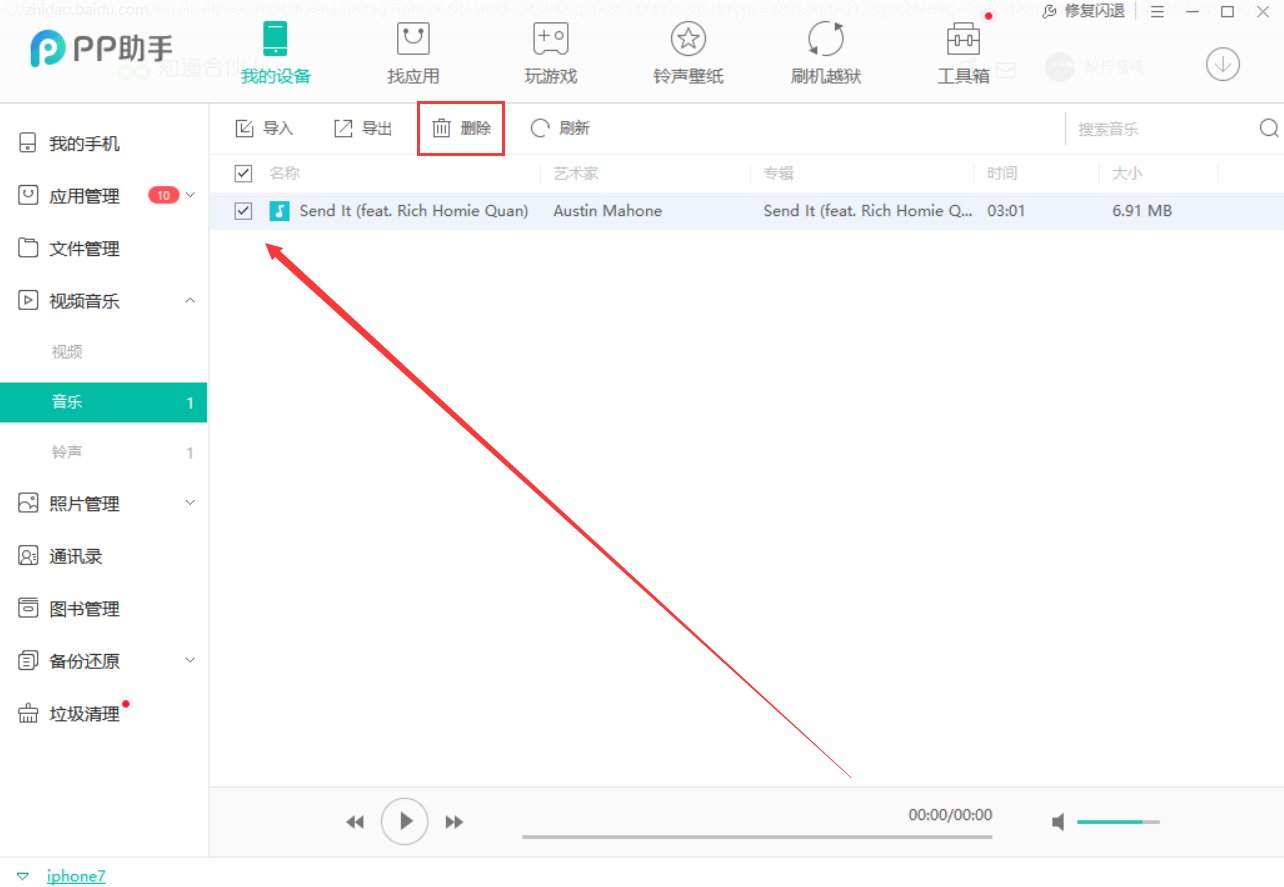Click the Delete (删除) trash icon
The width and height of the screenshot is (1284, 887).
click(x=441, y=128)
